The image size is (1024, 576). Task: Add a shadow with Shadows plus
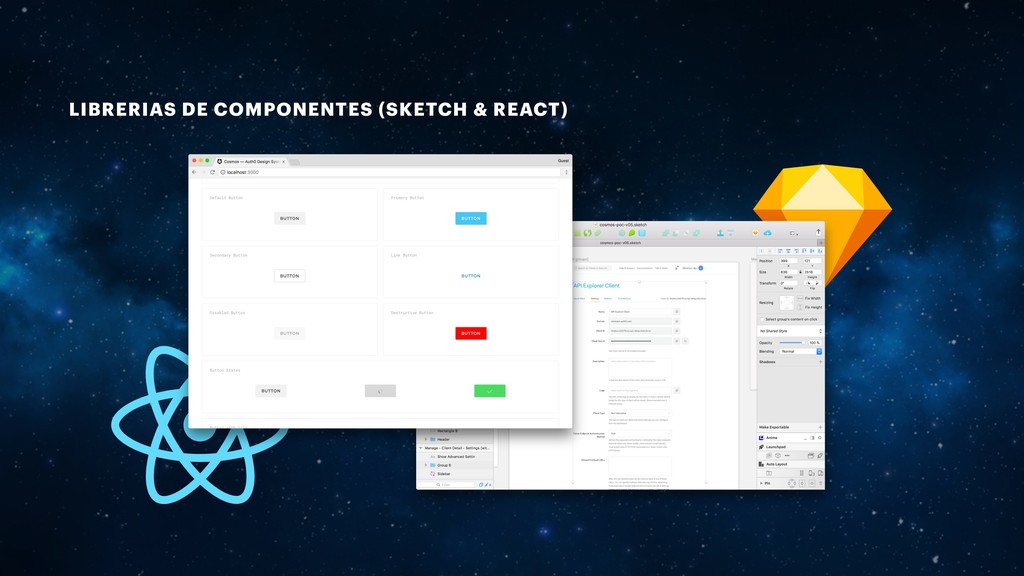tap(820, 362)
